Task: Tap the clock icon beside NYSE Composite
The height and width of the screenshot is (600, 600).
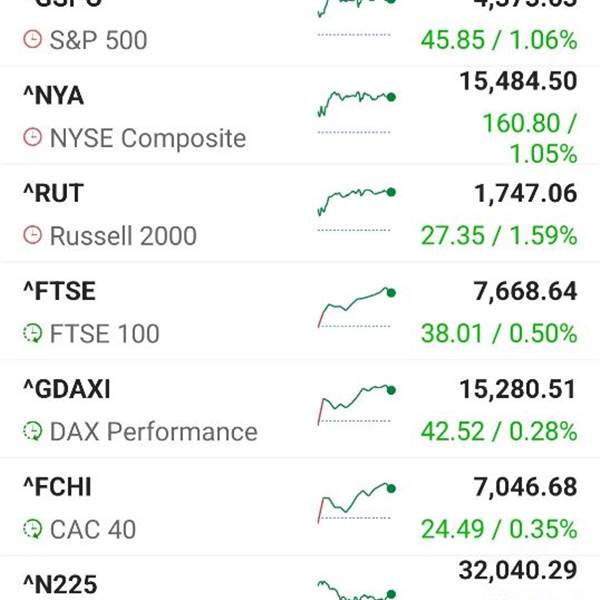Action: (x=33, y=137)
